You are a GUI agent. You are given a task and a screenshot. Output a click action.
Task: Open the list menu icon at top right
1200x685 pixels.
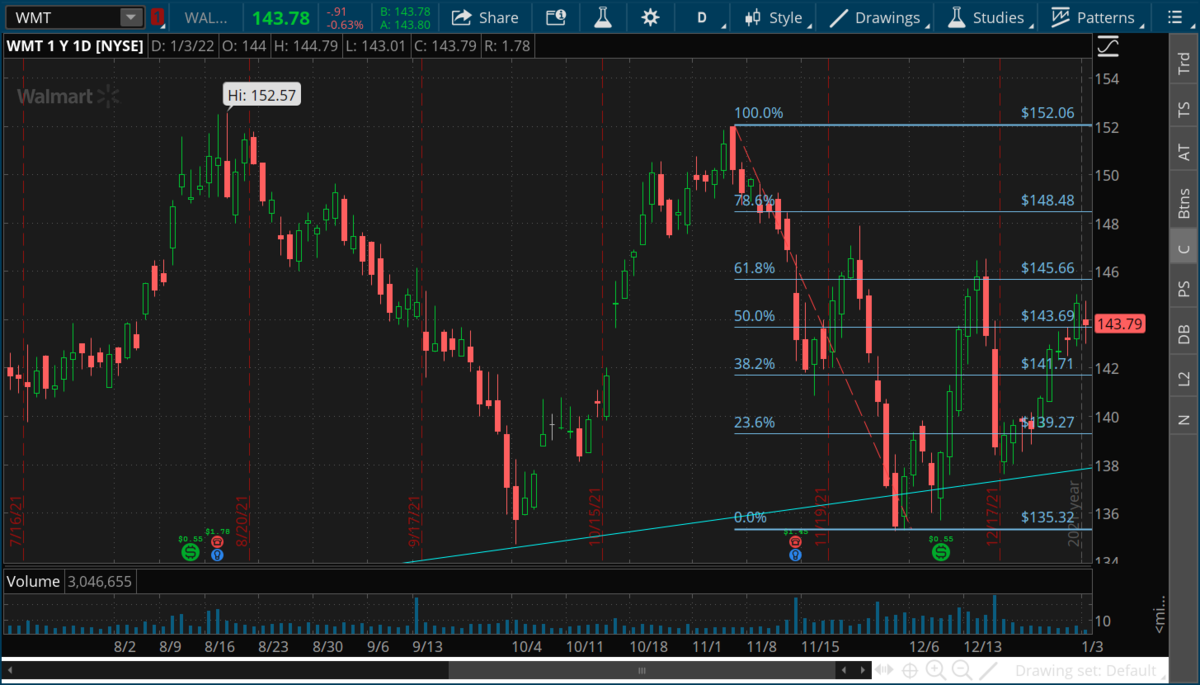tap(1177, 17)
